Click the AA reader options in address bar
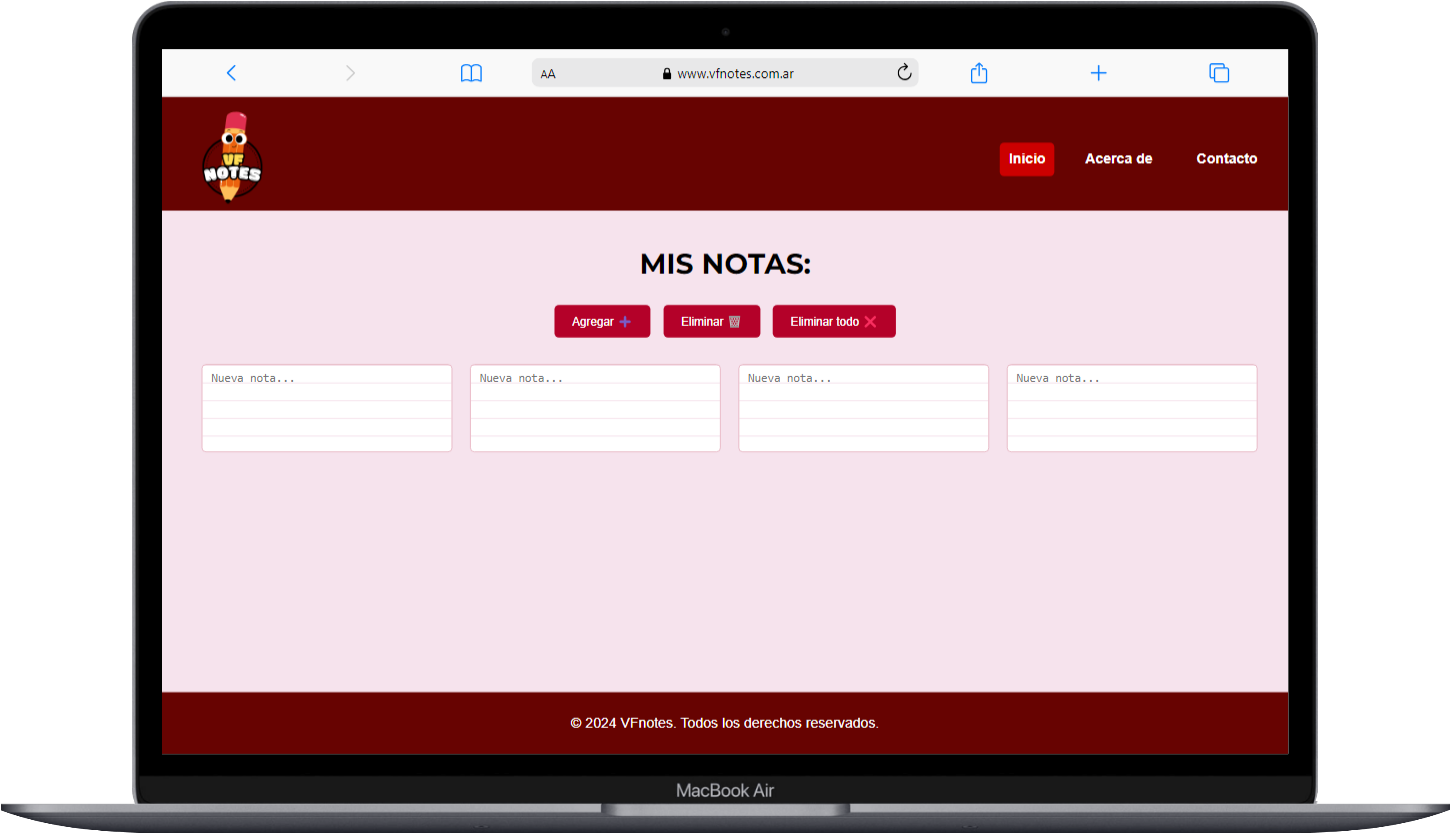This screenshot has height=833, width=1450. point(548,72)
